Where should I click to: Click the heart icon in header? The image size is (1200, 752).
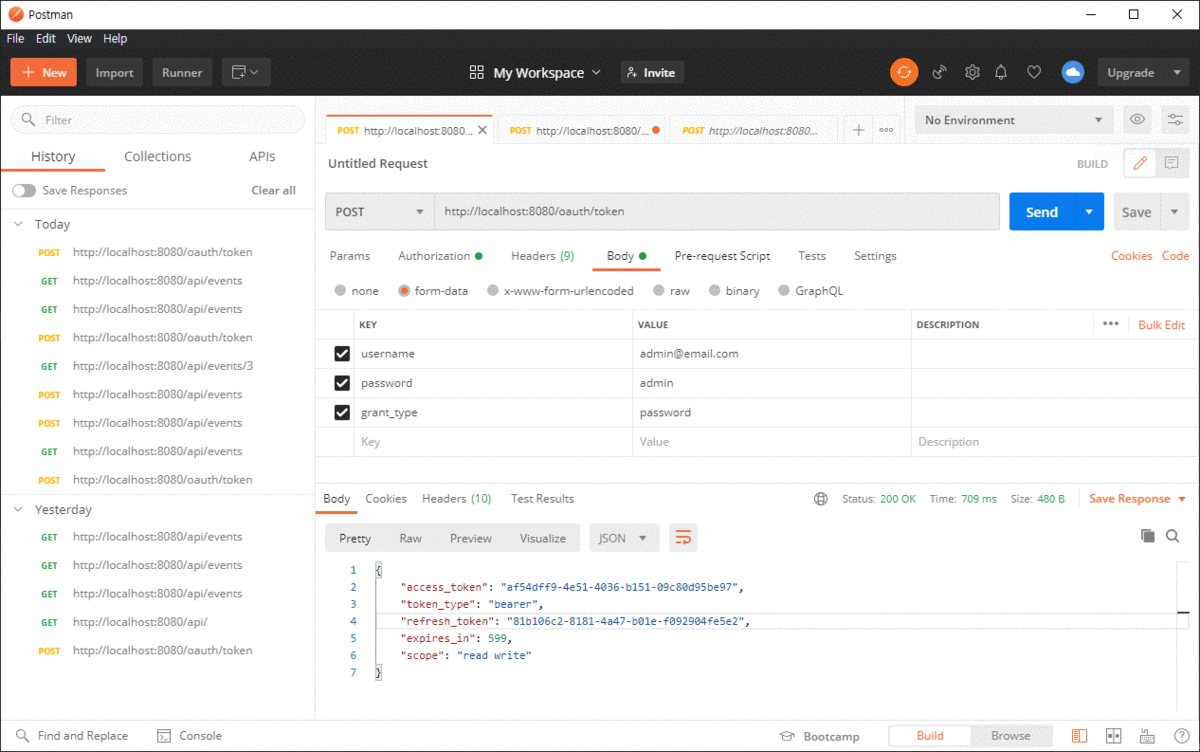(1034, 72)
